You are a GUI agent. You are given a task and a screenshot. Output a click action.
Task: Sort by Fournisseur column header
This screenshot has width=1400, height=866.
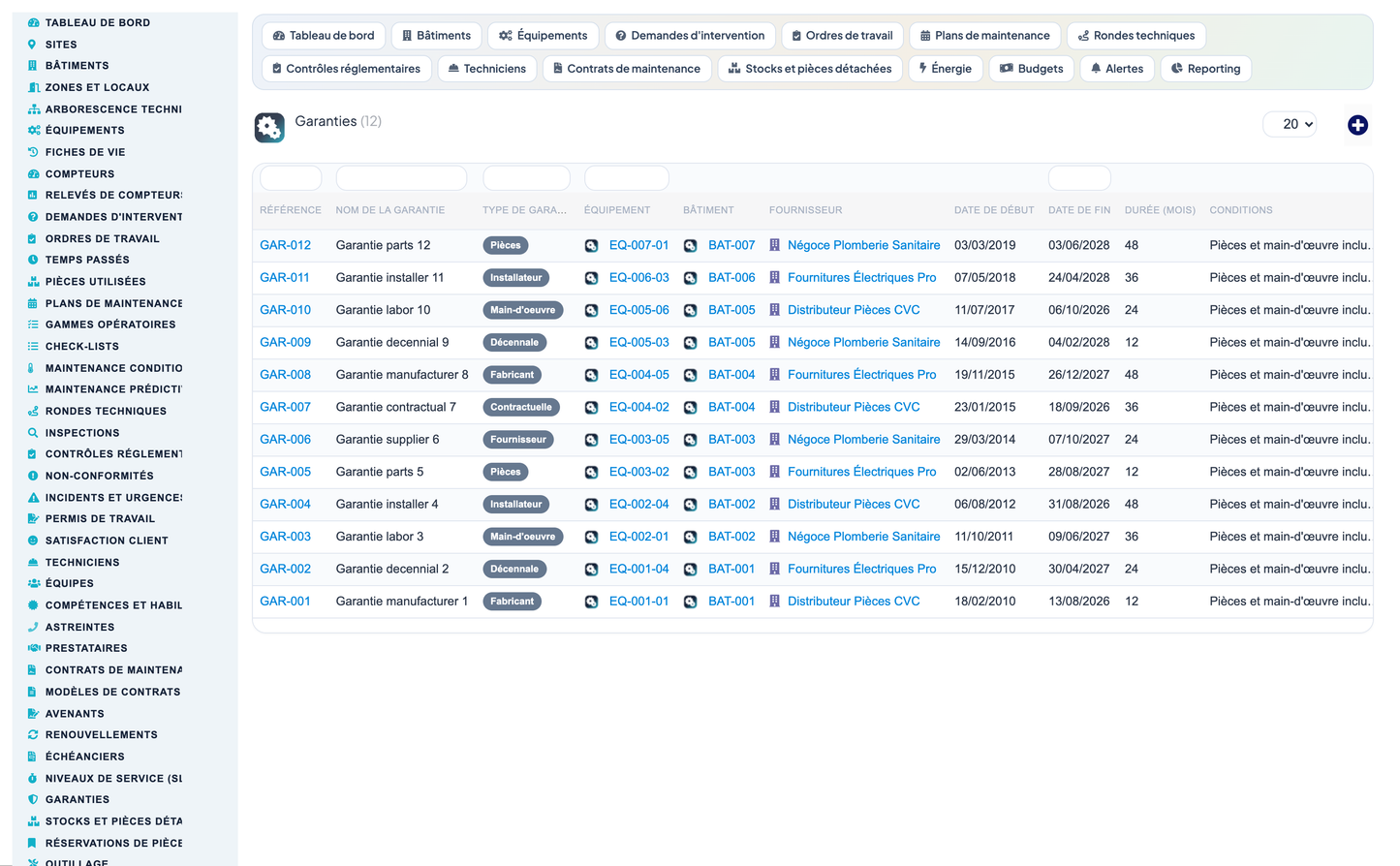(x=805, y=210)
